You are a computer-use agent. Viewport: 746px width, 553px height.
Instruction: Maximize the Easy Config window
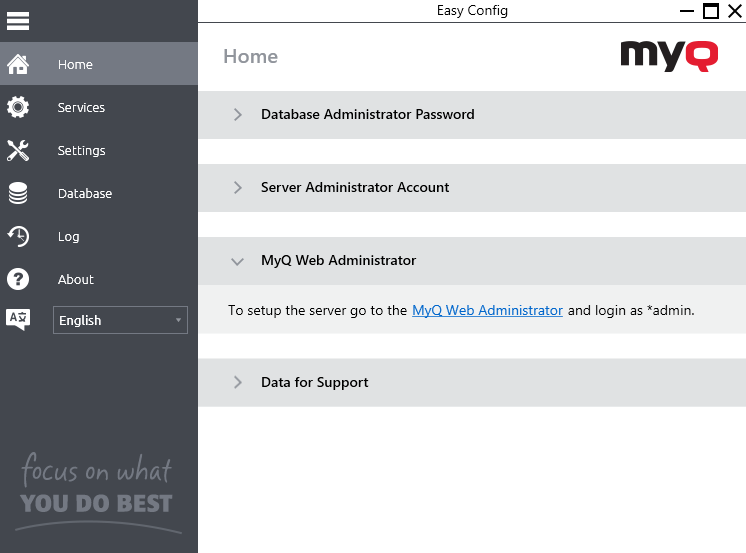[711, 11]
